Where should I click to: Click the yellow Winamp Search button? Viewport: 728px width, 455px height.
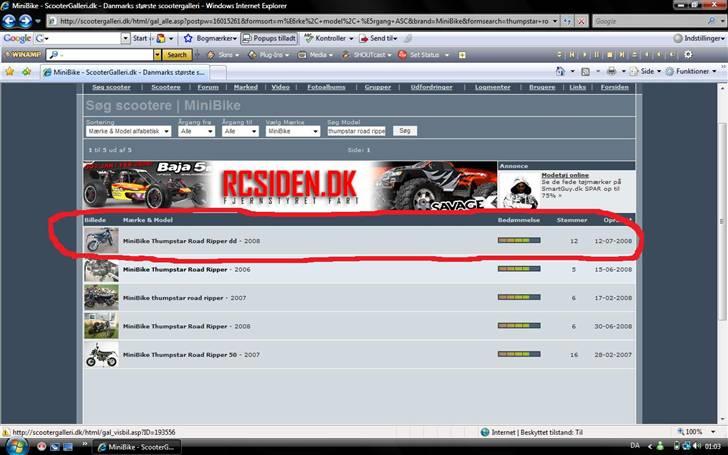tap(176, 55)
